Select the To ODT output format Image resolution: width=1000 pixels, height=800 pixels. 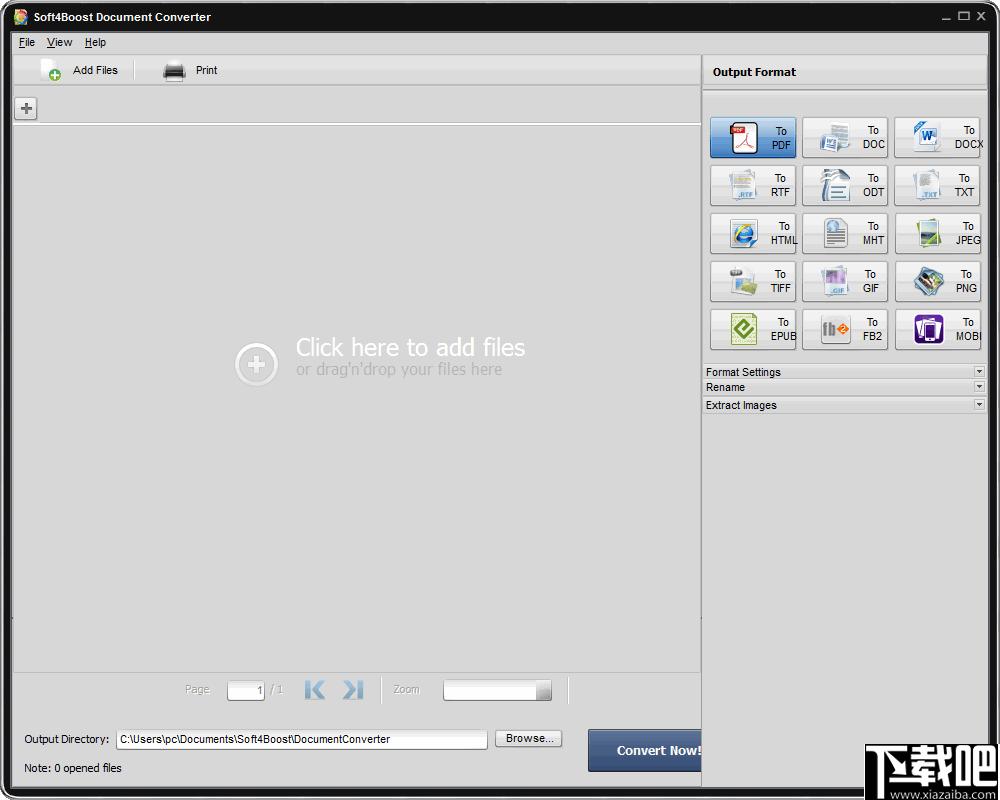[x=844, y=185]
